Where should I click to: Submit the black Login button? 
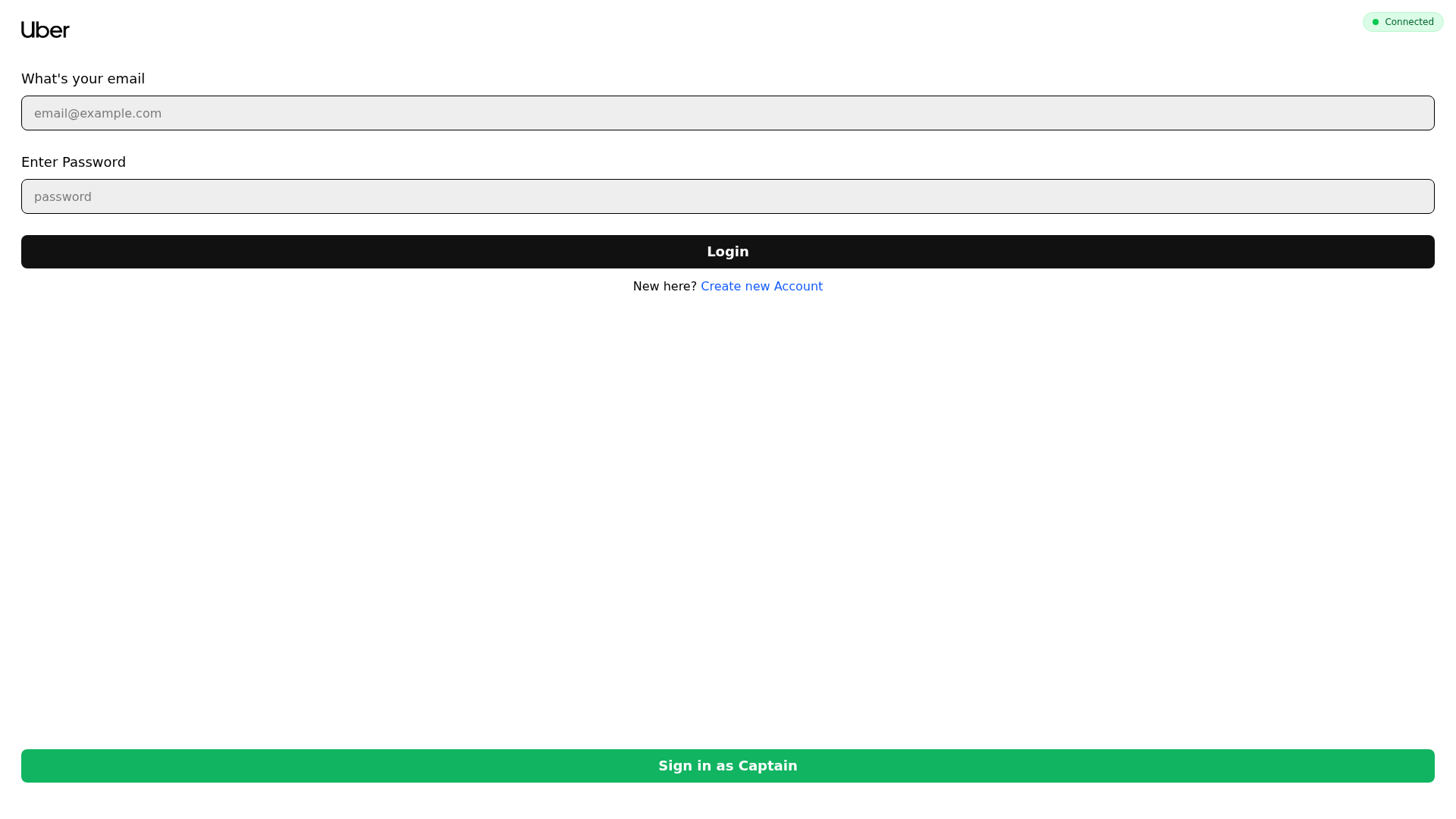pyautogui.click(x=728, y=252)
